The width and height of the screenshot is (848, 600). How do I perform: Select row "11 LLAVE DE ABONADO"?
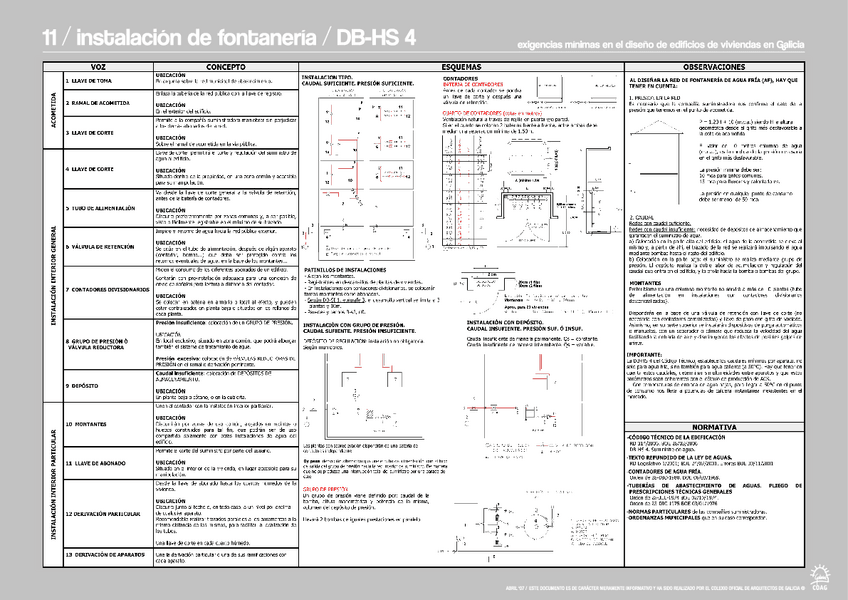pyautogui.click(x=181, y=463)
